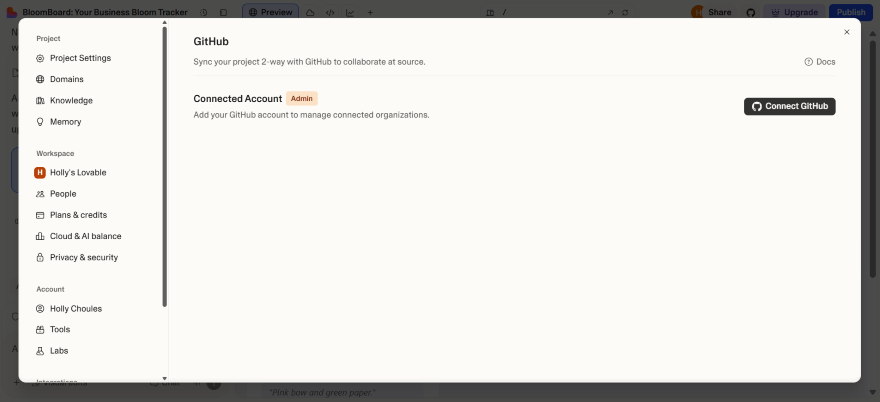Image resolution: width=880 pixels, height=402 pixels.
Task: Click the Knowledge books icon
Action: point(40,101)
